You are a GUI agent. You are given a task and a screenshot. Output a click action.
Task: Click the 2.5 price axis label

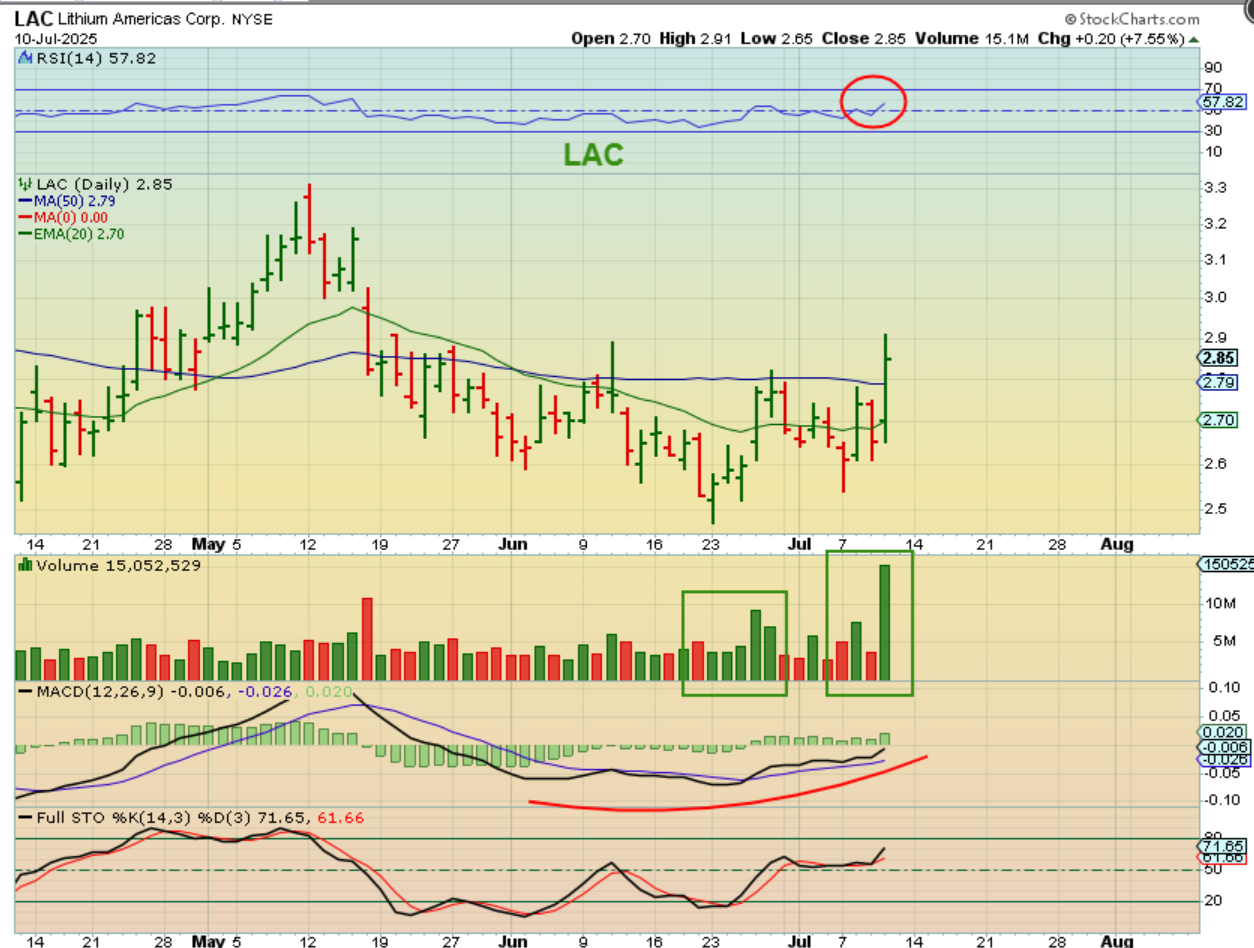(x=1217, y=509)
